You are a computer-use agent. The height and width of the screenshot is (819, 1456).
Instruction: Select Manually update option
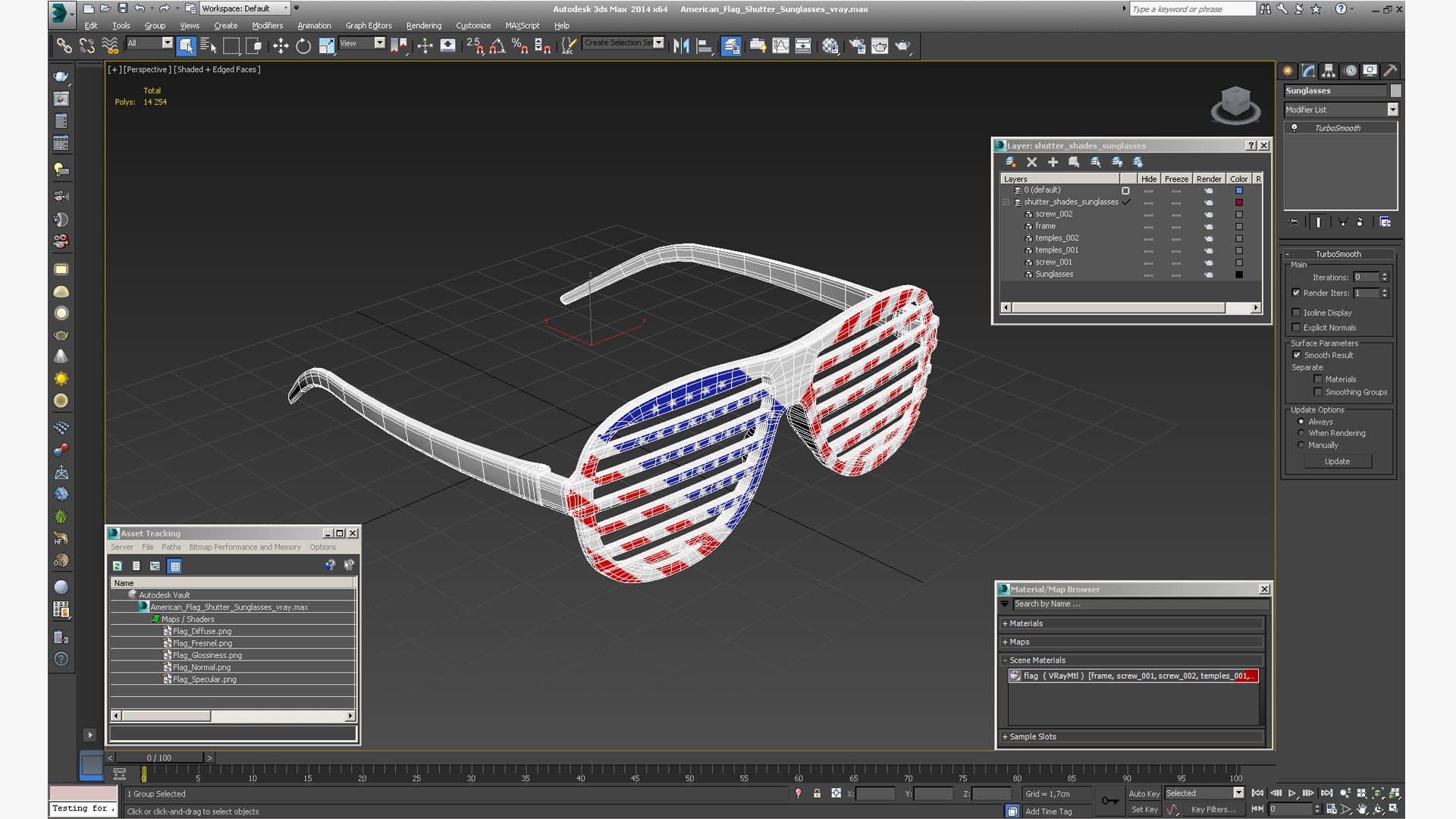click(x=1301, y=445)
